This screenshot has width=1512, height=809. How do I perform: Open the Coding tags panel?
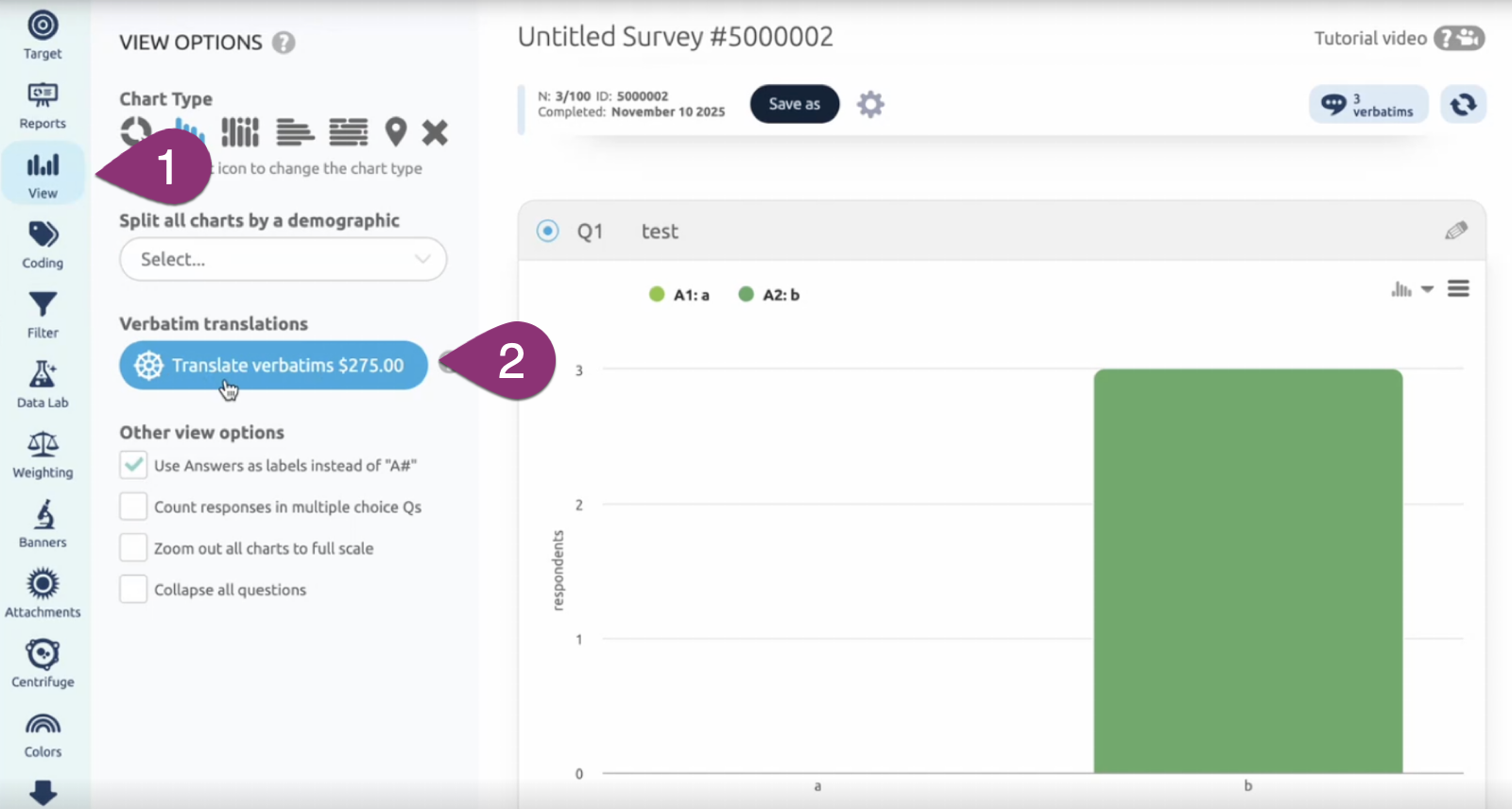click(x=43, y=245)
